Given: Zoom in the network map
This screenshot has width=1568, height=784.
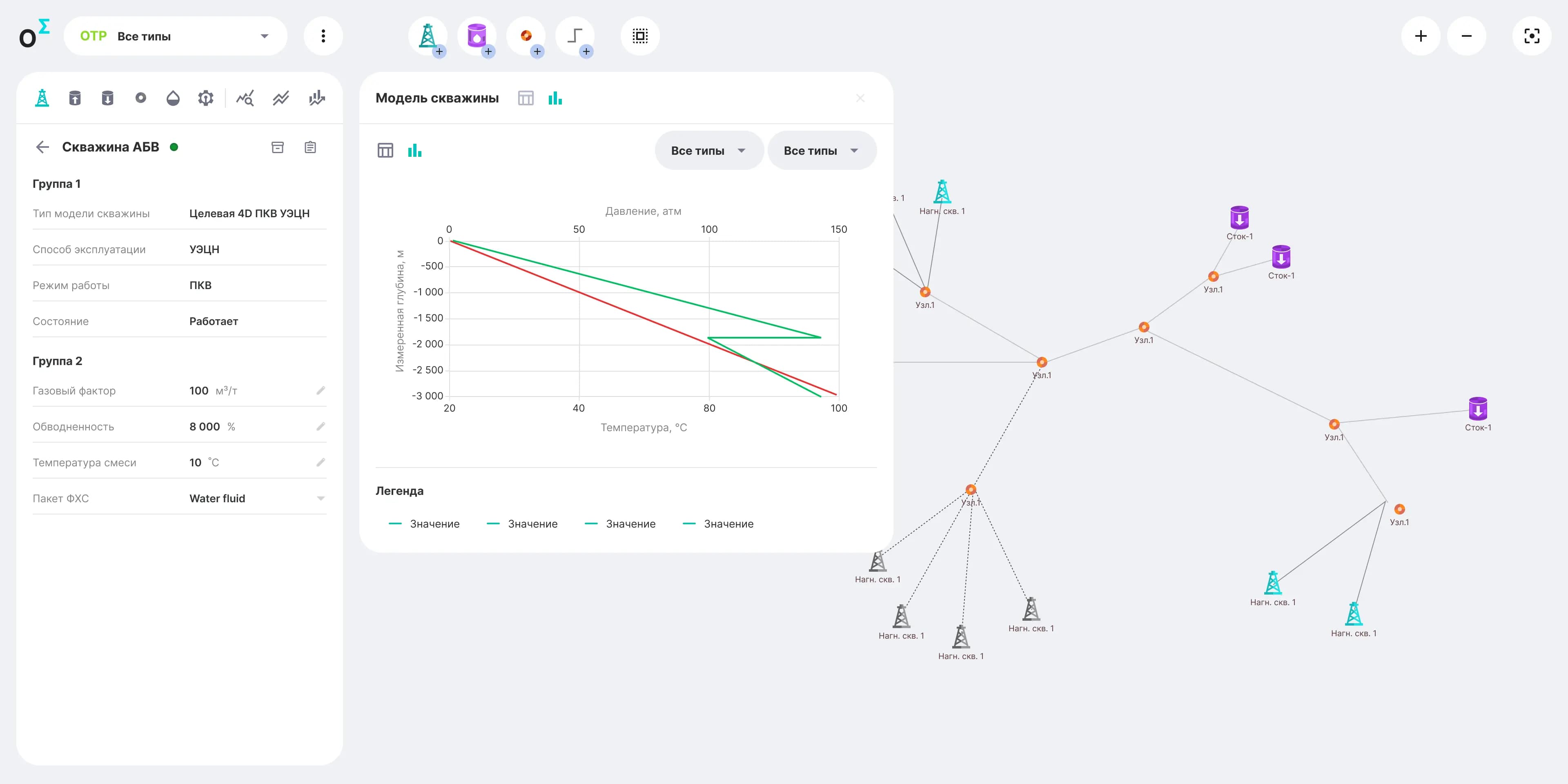Looking at the screenshot, I should [1421, 36].
